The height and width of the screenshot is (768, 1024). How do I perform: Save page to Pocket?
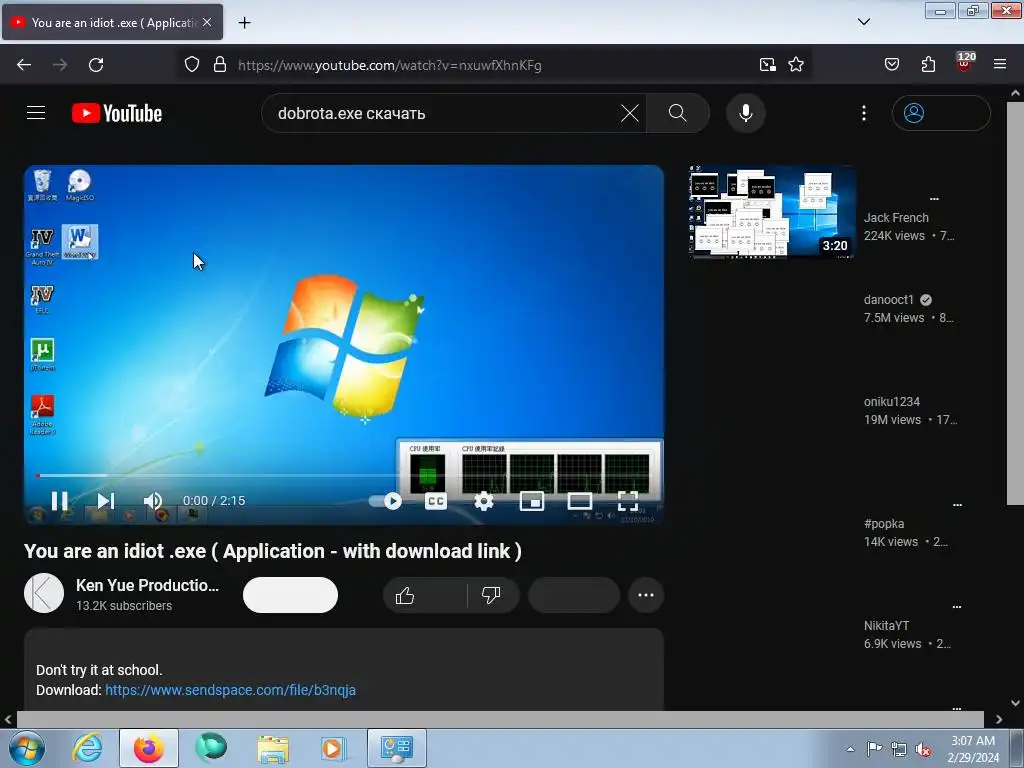892,65
